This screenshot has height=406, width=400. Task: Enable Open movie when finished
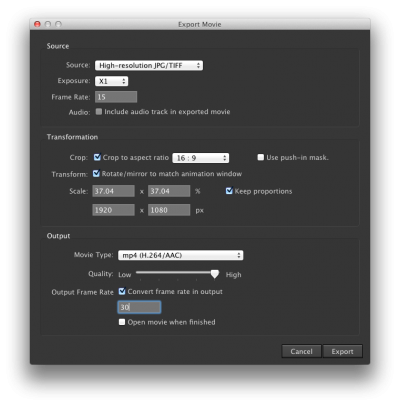122,322
